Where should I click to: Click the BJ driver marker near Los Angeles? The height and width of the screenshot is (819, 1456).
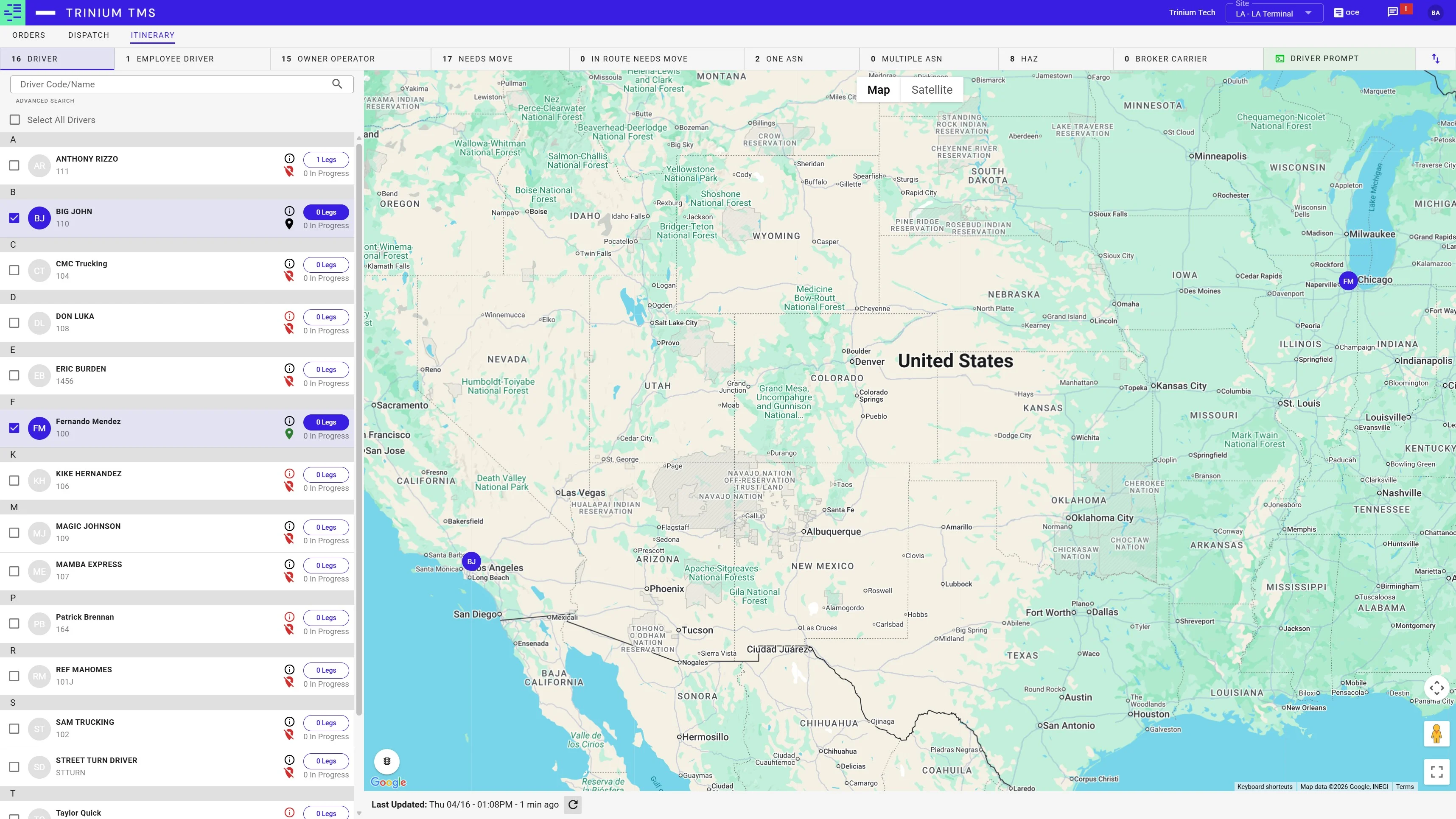[x=471, y=561]
